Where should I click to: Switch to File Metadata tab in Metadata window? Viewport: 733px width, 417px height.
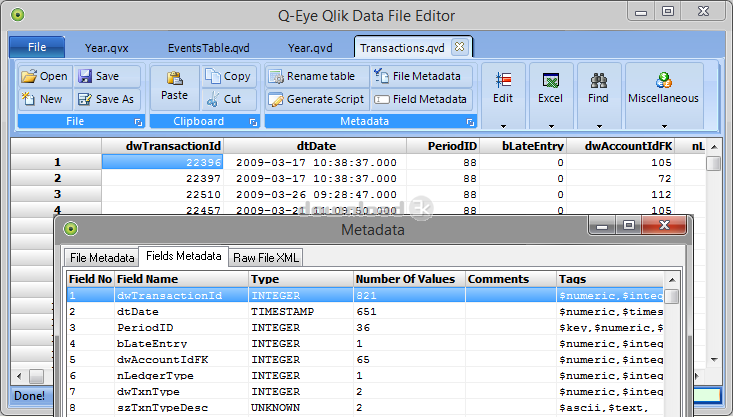coord(102,258)
